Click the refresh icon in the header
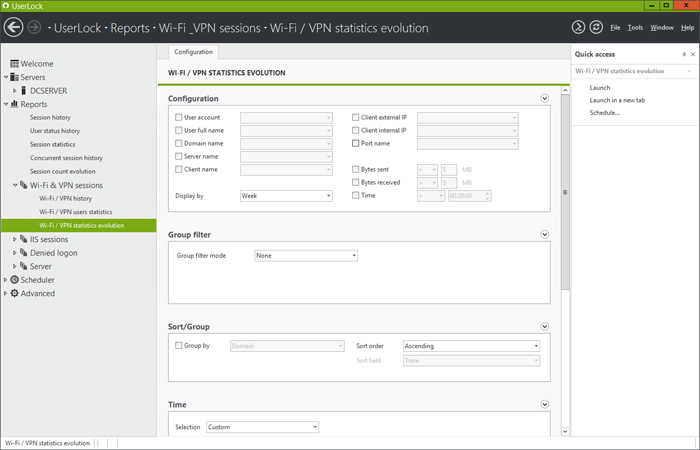The height and width of the screenshot is (450, 700). tap(596, 27)
